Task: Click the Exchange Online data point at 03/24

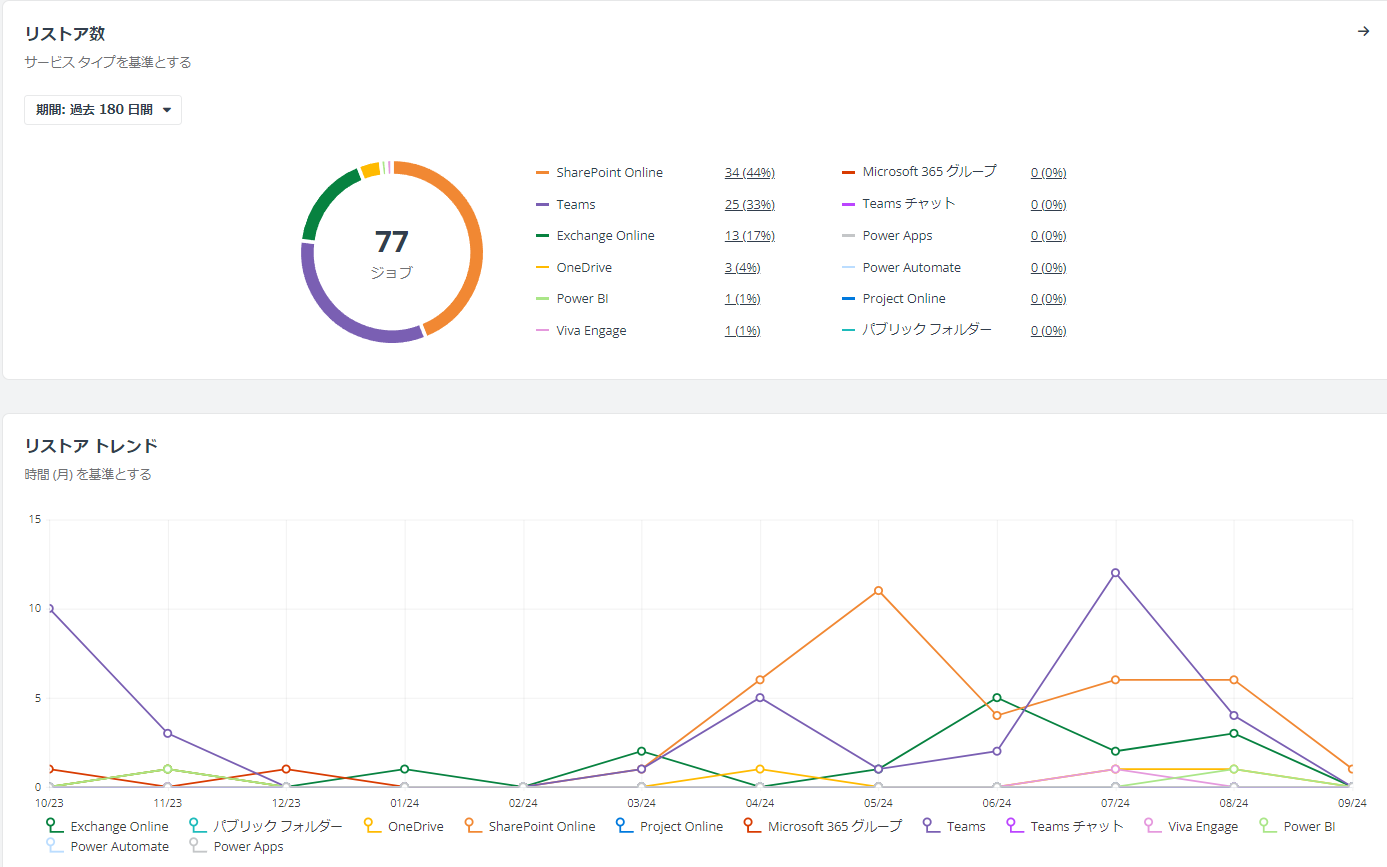Action: [642, 751]
